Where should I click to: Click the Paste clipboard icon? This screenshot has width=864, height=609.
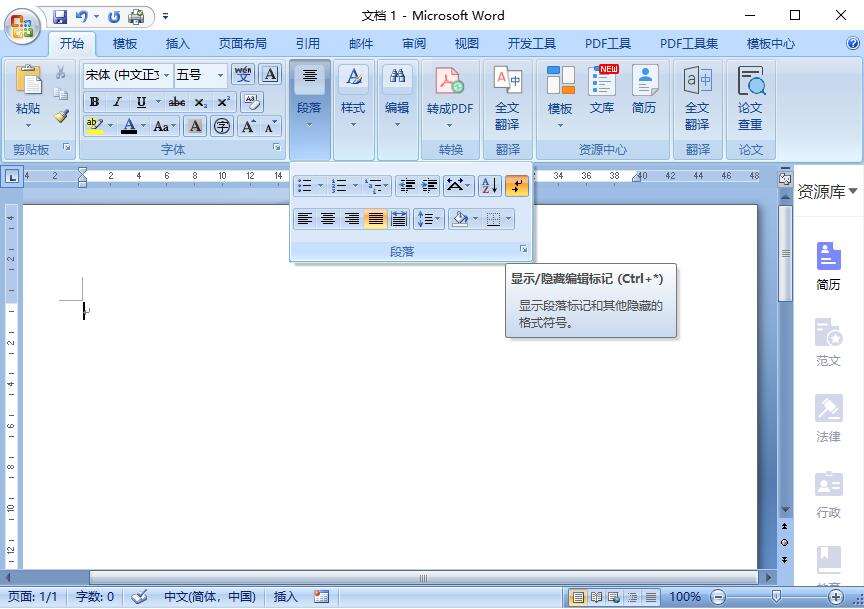pyautogui.click(x=28, y=82)
